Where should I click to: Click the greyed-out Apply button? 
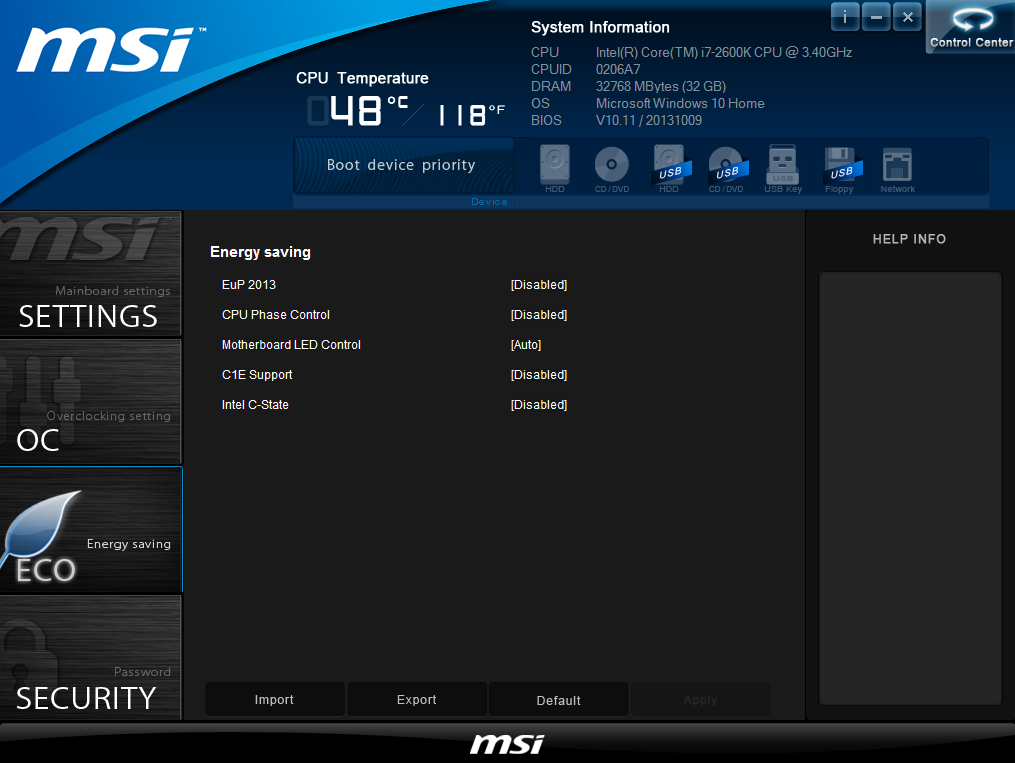click(700, 700)
